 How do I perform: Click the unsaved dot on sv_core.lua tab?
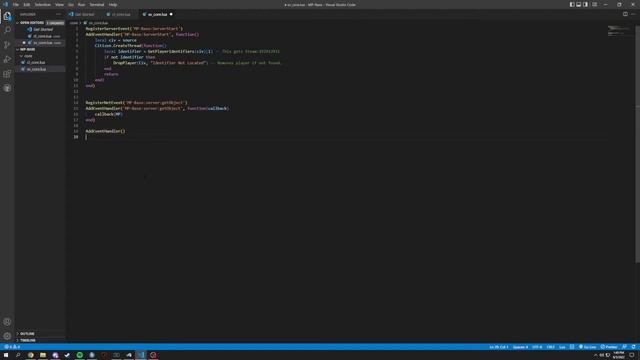tap(171, 14)
